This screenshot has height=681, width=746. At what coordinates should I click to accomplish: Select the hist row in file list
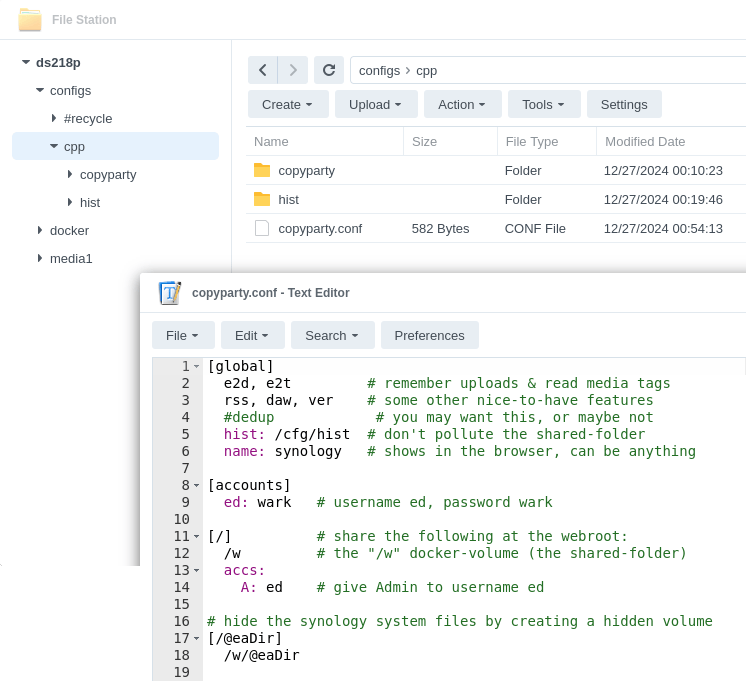(x=496, y=199)
